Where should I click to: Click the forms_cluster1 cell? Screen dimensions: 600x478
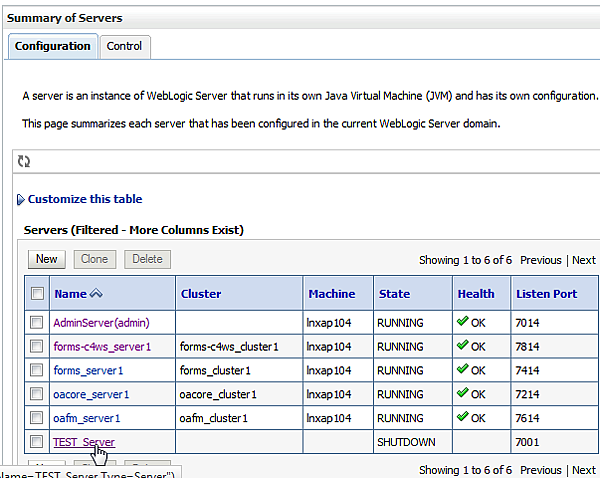click(239, 370)
